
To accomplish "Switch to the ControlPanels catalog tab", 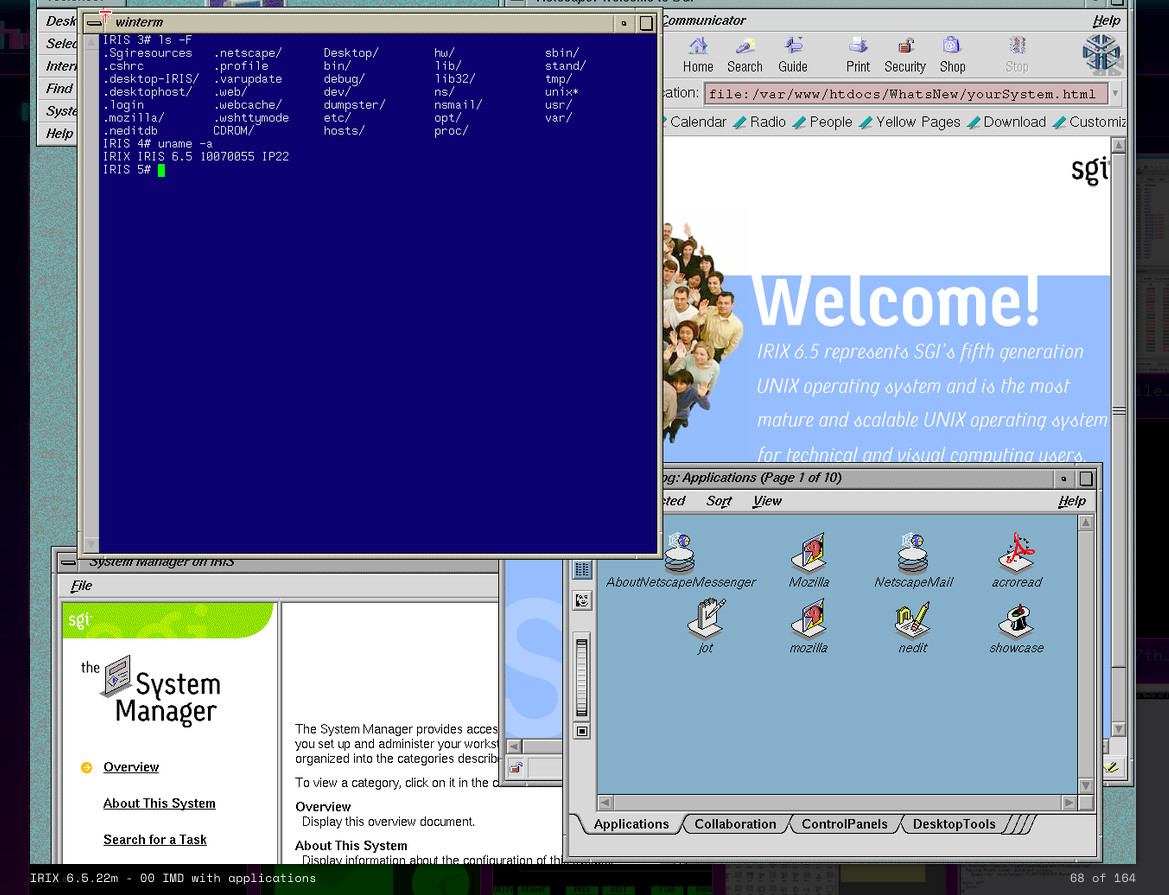I will tap(844, 824).
